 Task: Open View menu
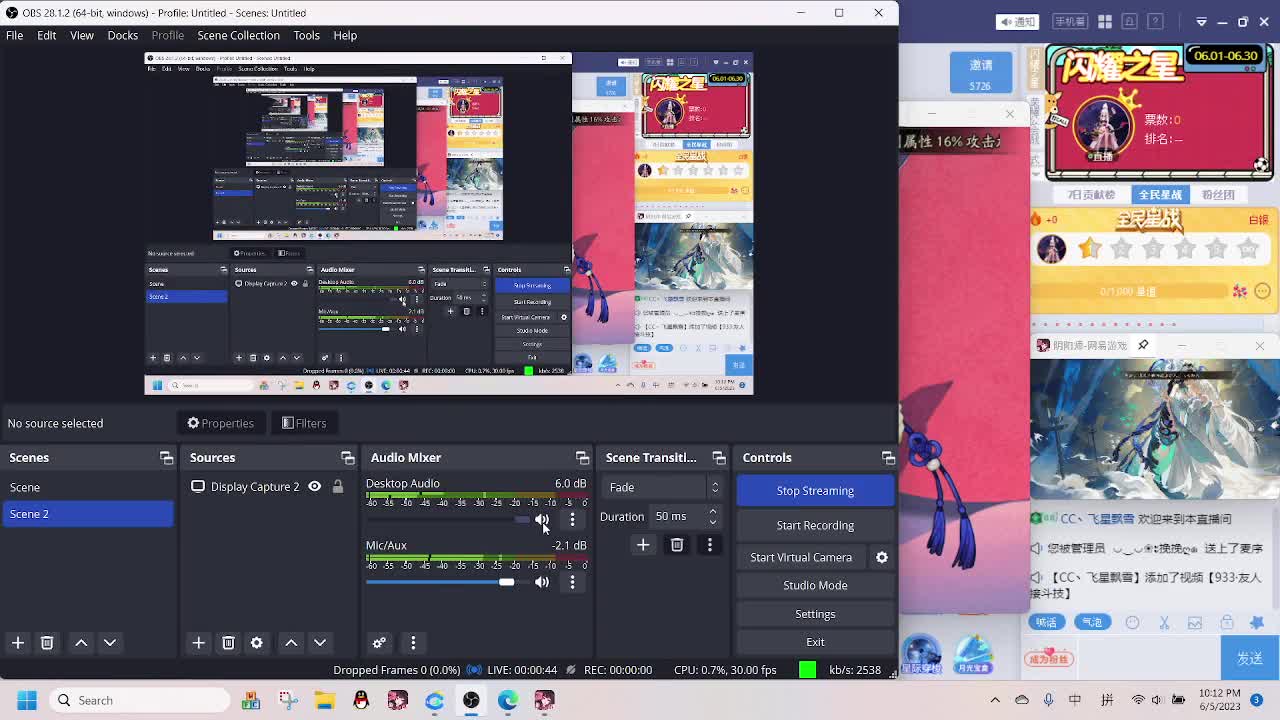pos(82,35)
